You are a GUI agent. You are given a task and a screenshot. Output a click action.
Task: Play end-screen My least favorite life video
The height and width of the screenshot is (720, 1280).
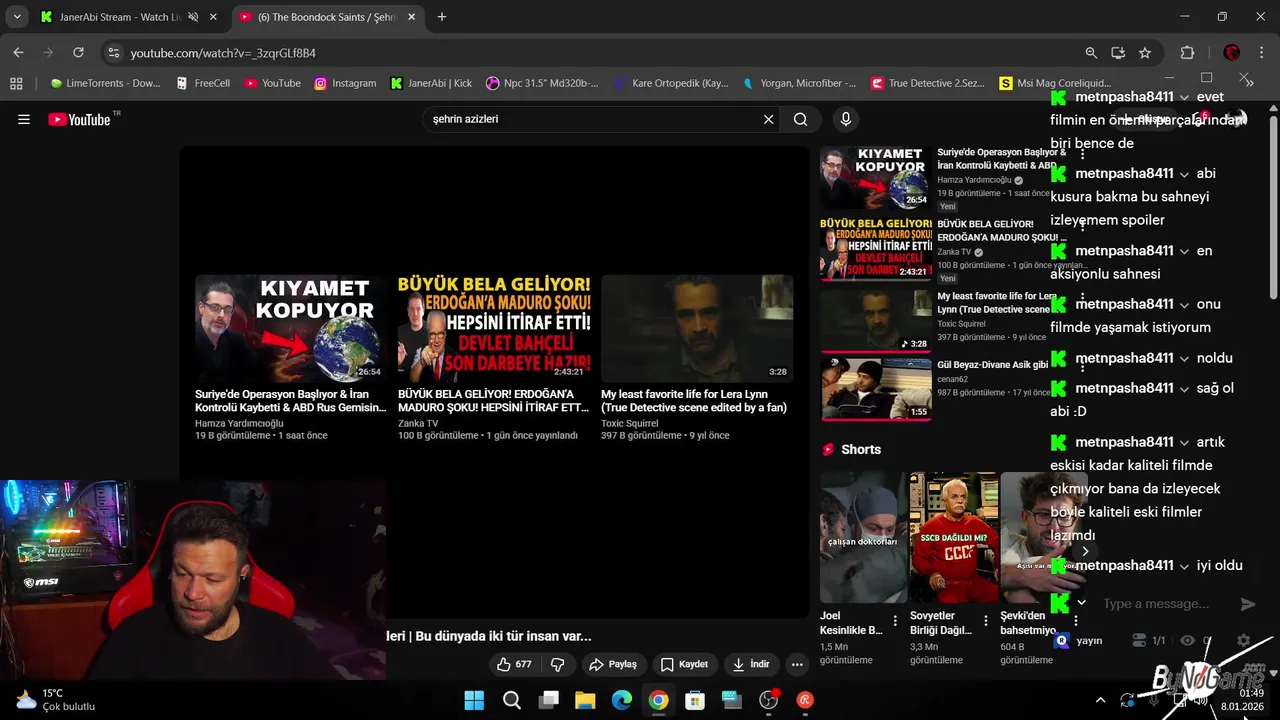pos(697,329)
